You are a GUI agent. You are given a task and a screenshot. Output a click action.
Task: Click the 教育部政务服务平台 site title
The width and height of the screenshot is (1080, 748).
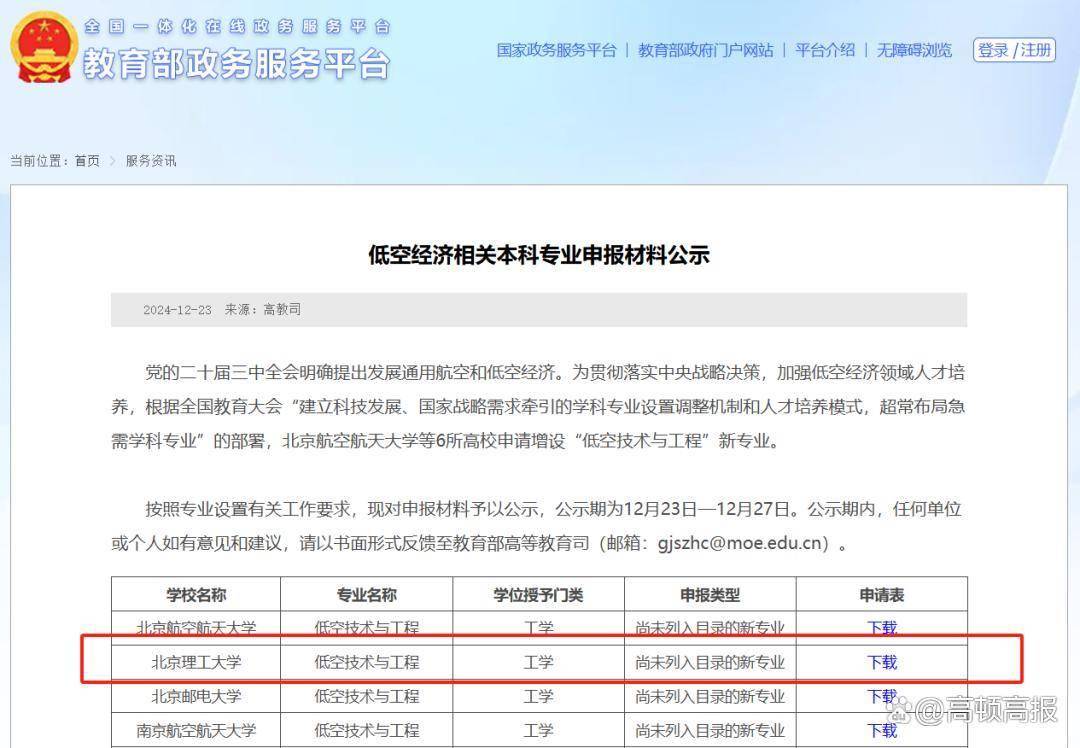tap(236, 64)
